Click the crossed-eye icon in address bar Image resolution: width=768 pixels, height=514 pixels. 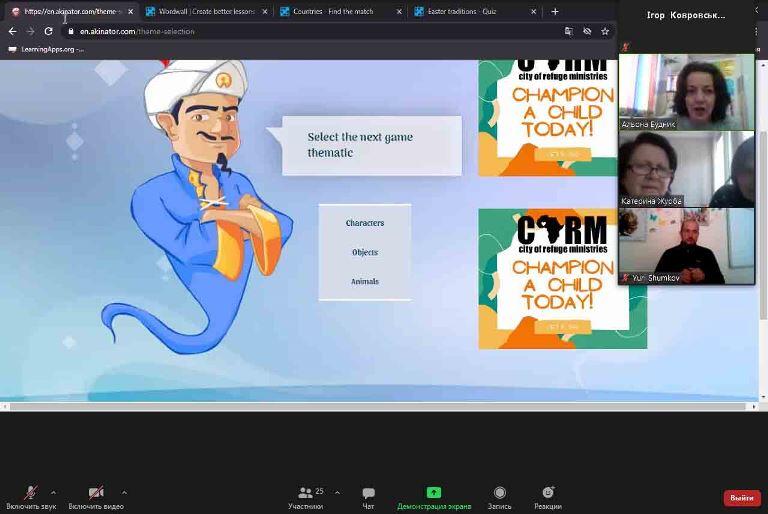click(587, 31)
